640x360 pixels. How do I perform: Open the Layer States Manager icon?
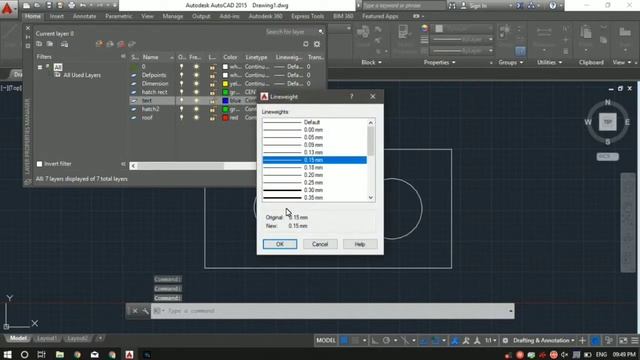(64, 44)
